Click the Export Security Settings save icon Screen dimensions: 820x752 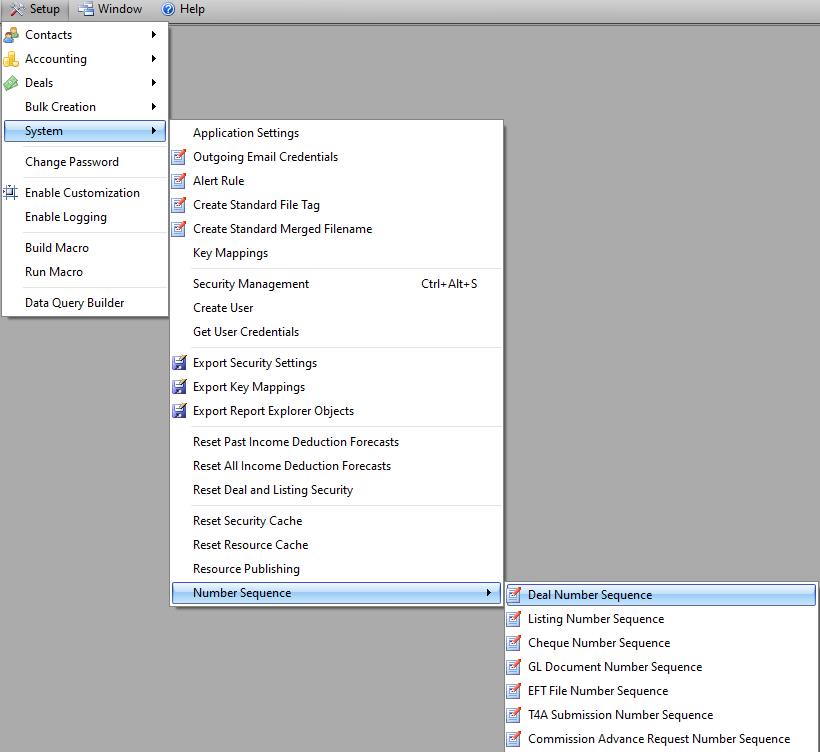pos(180,363)
